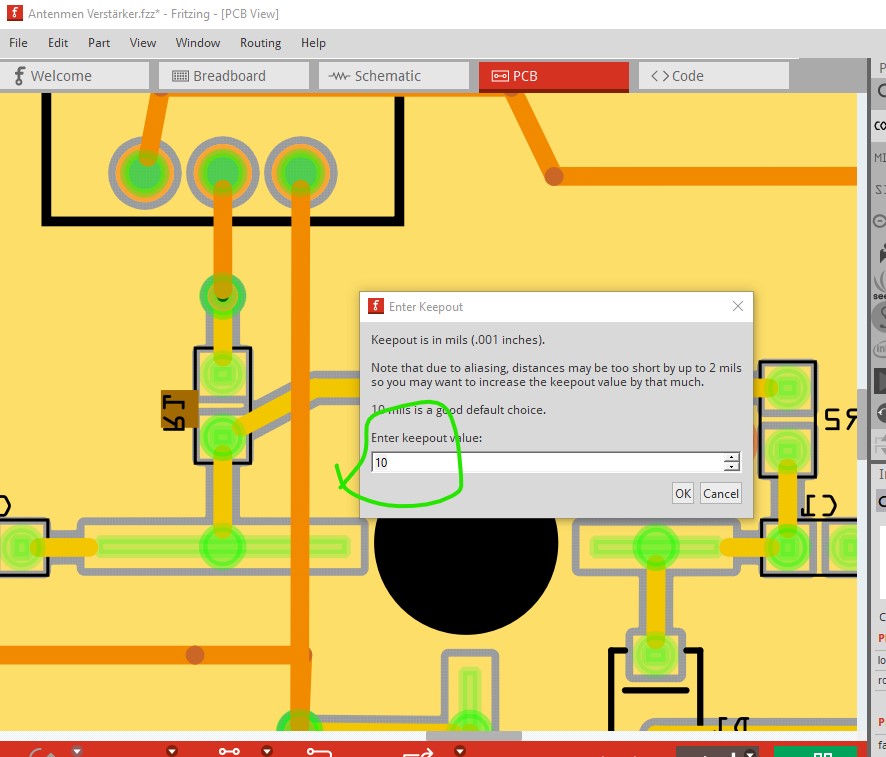
Task: Open the Part menu
Action: (99, 43)
